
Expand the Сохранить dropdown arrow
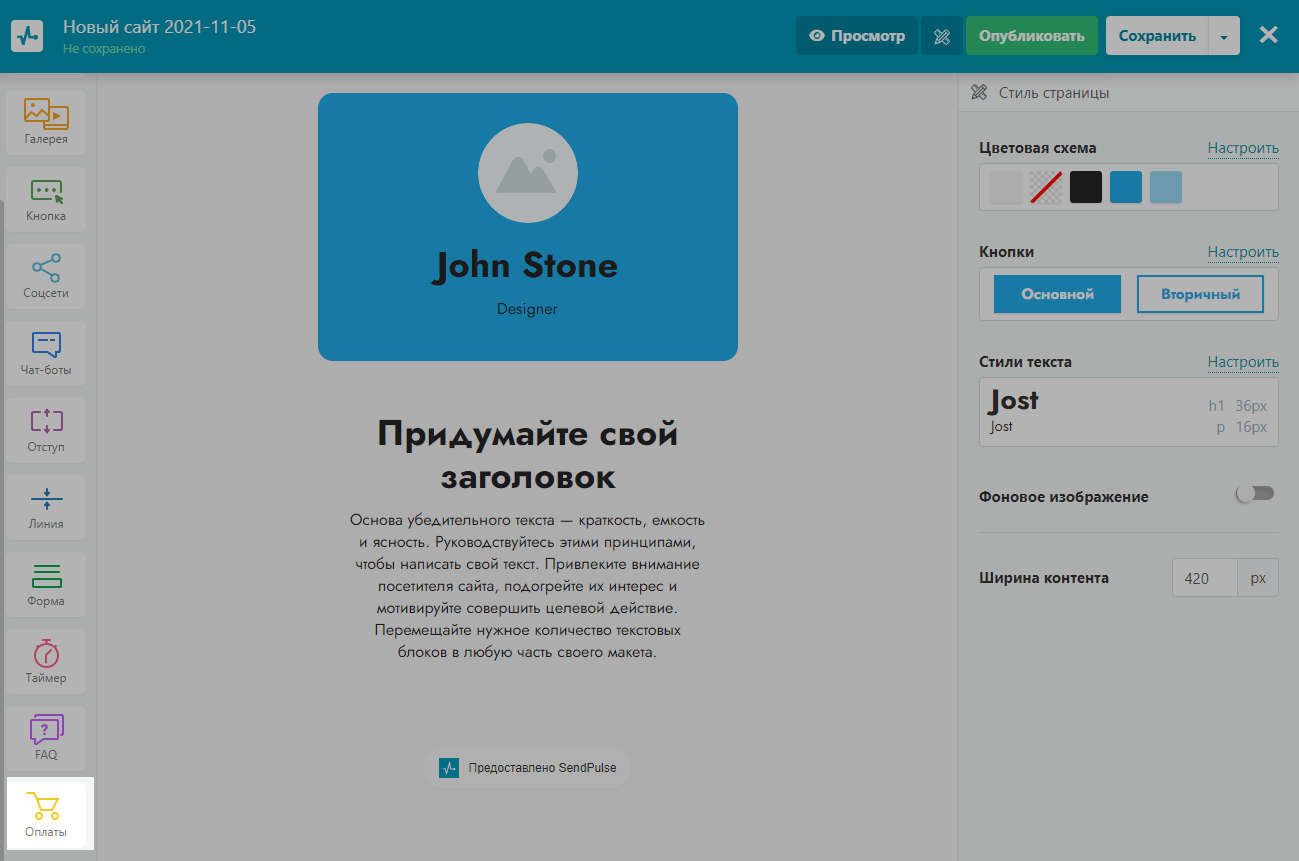tap(1224, 36)
